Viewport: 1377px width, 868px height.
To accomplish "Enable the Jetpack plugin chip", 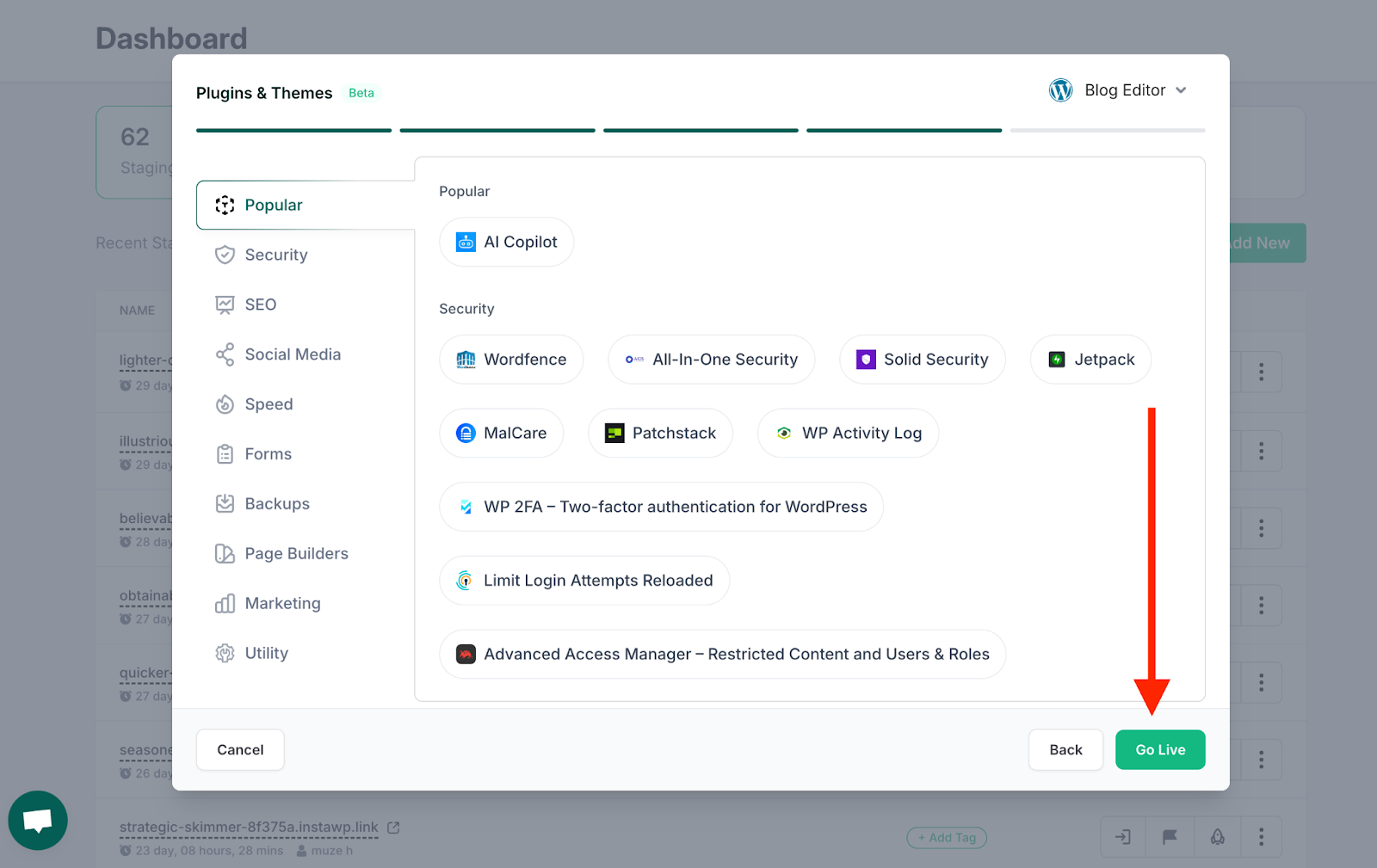I will [x=1090, y=360].
